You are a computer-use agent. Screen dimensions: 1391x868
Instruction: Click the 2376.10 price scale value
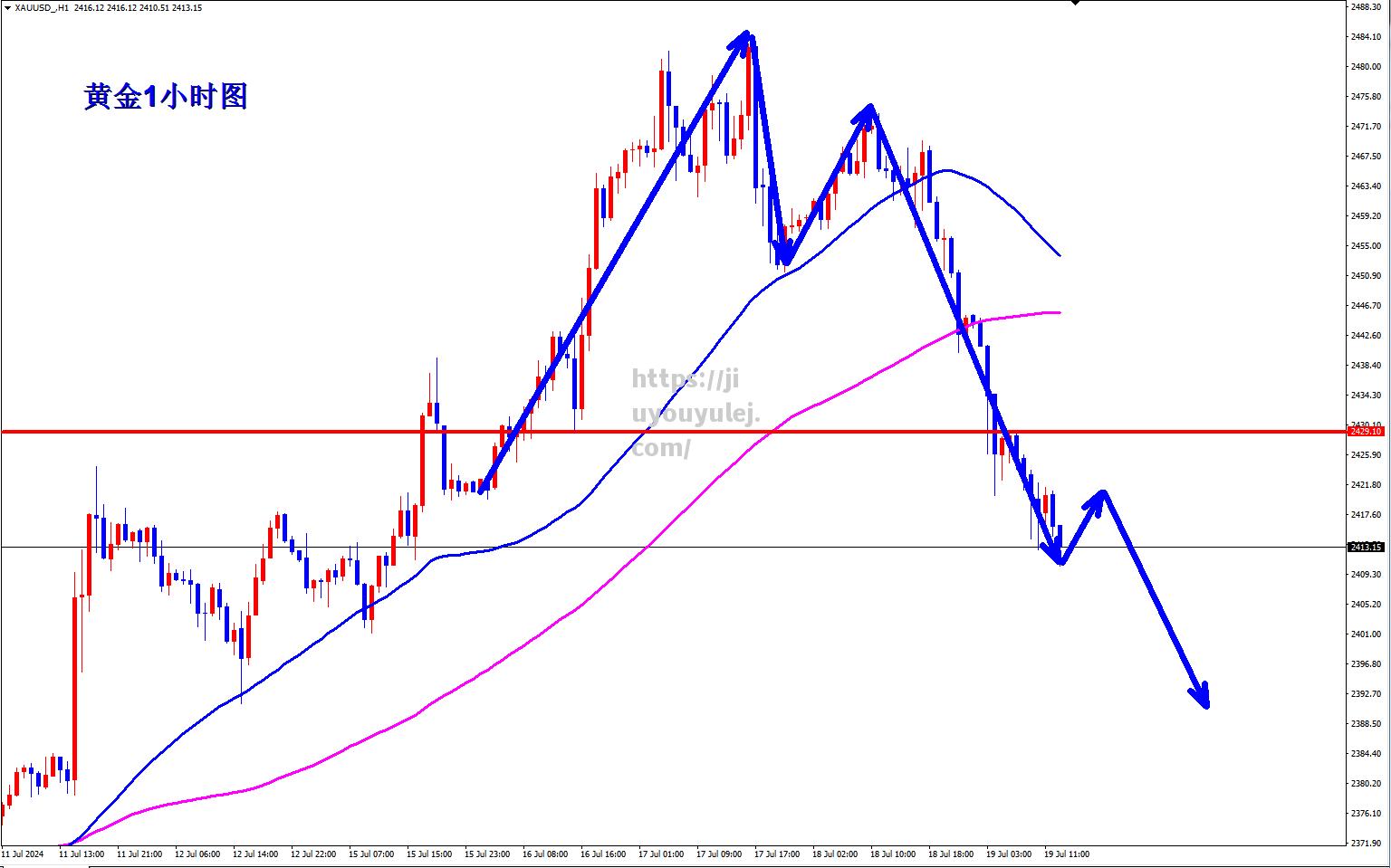click(x=1366, y=814)
